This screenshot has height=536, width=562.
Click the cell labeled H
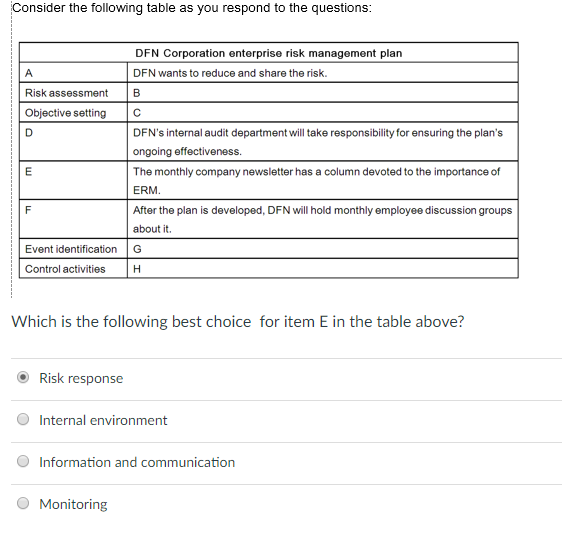[x=323, y=269]
